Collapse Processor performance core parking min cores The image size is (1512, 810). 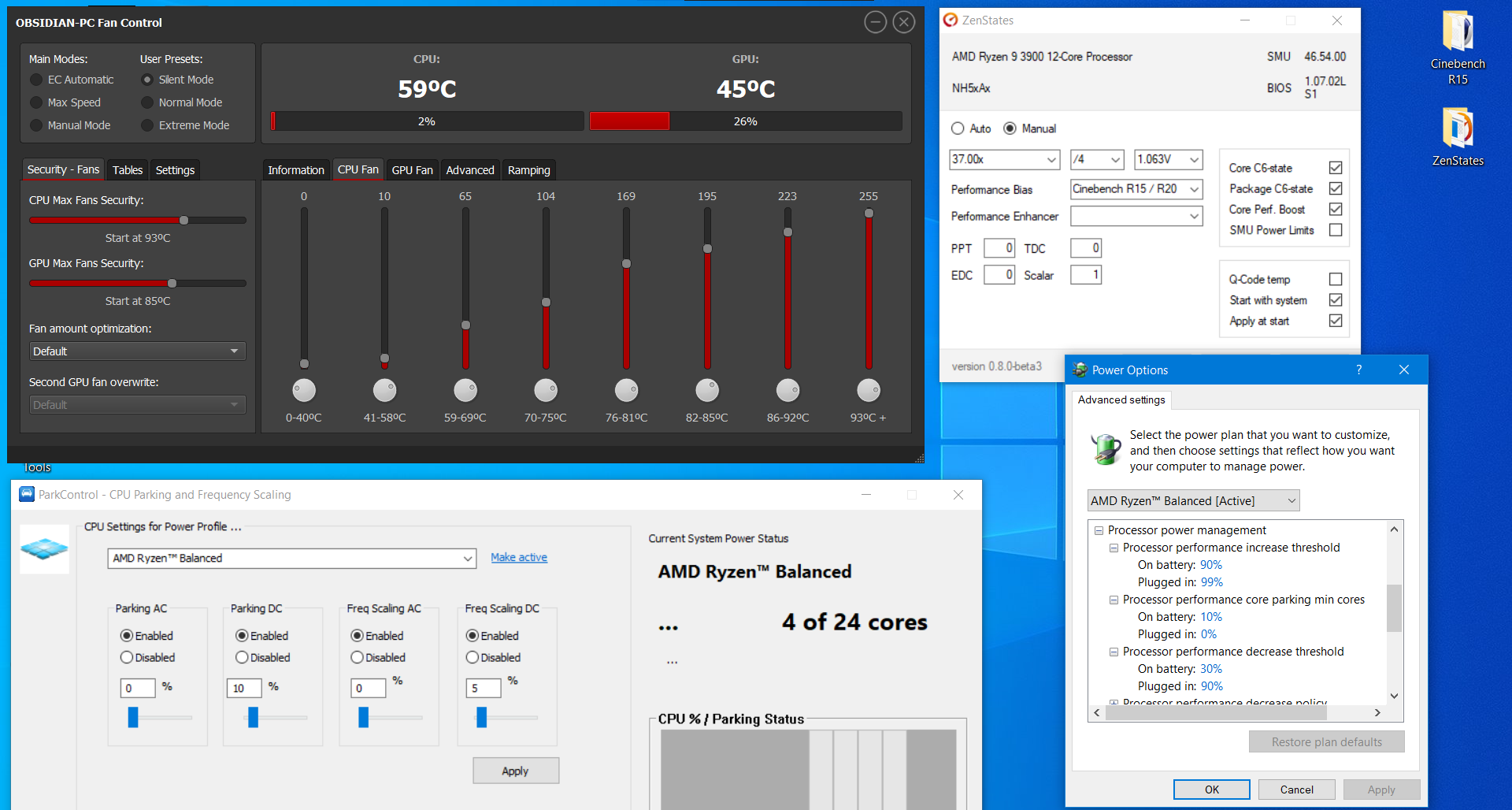(x=1114, y=600)
